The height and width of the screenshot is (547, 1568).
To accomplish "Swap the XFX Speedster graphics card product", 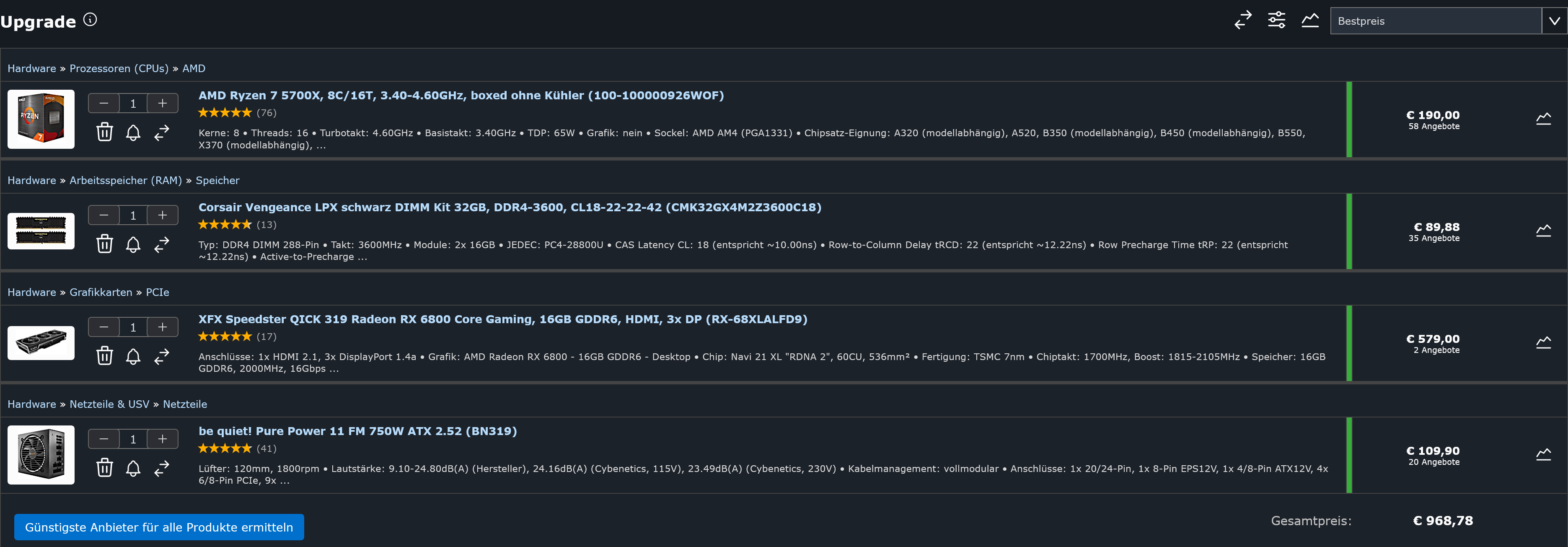I will [x=161, y=356].
